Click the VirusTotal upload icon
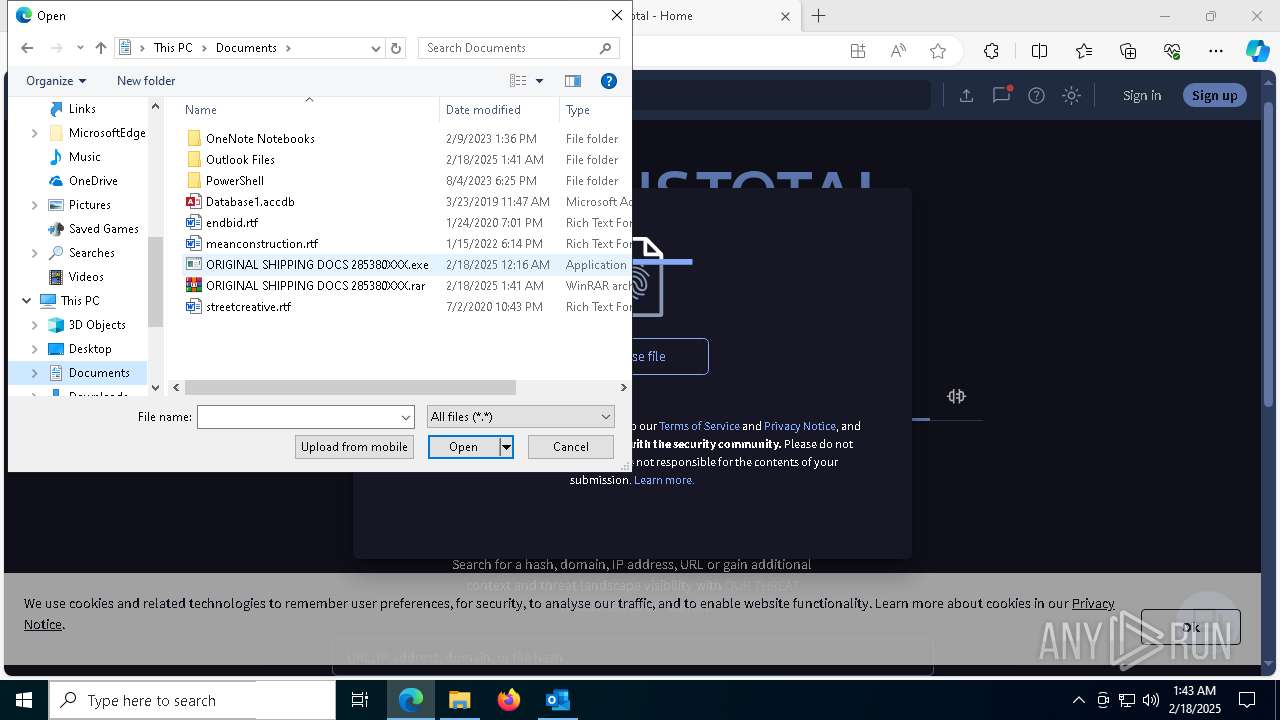 pos(966,95)
